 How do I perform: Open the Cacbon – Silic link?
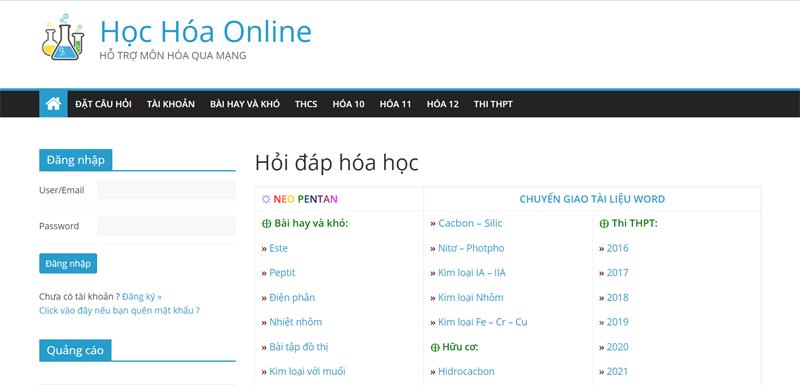(470, 223)
